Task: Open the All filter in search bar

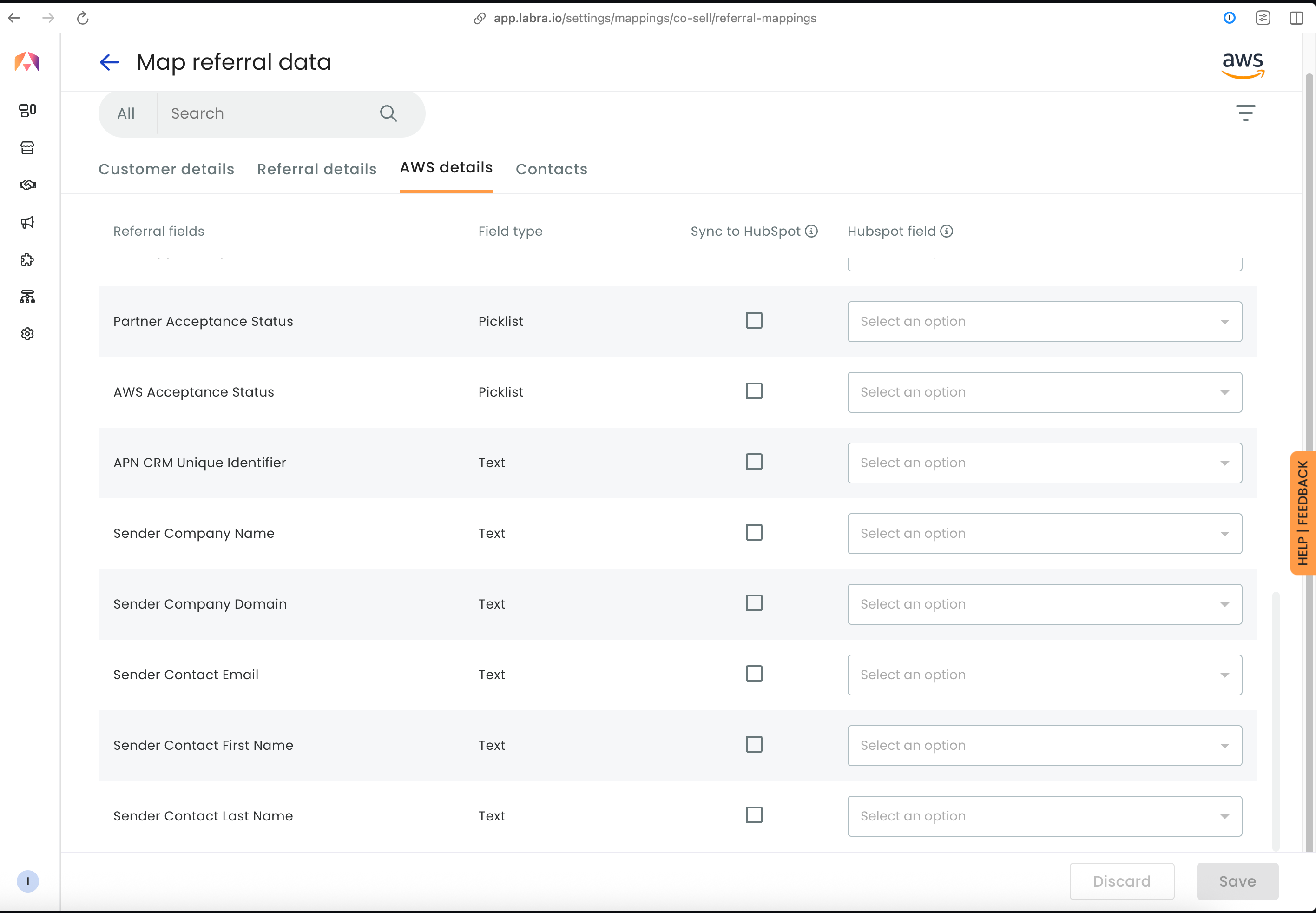Action: (x=126, y=113)
